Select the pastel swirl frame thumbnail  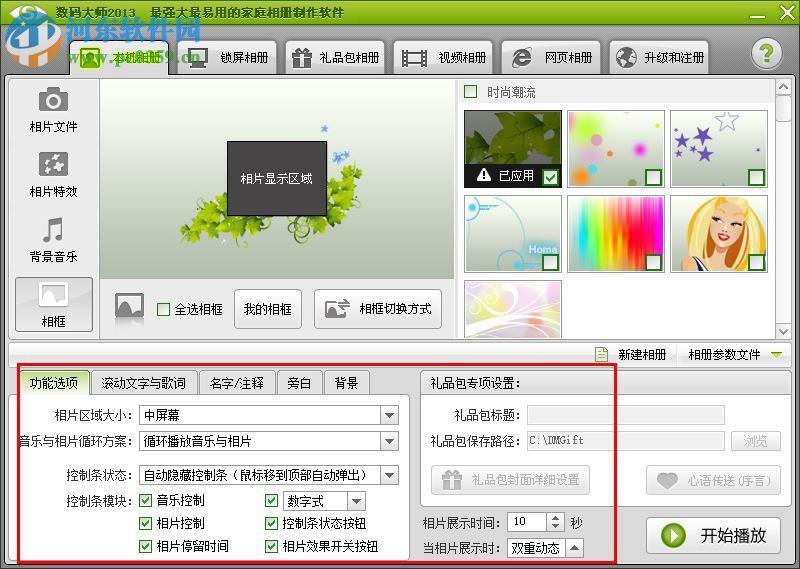[513, 310]
